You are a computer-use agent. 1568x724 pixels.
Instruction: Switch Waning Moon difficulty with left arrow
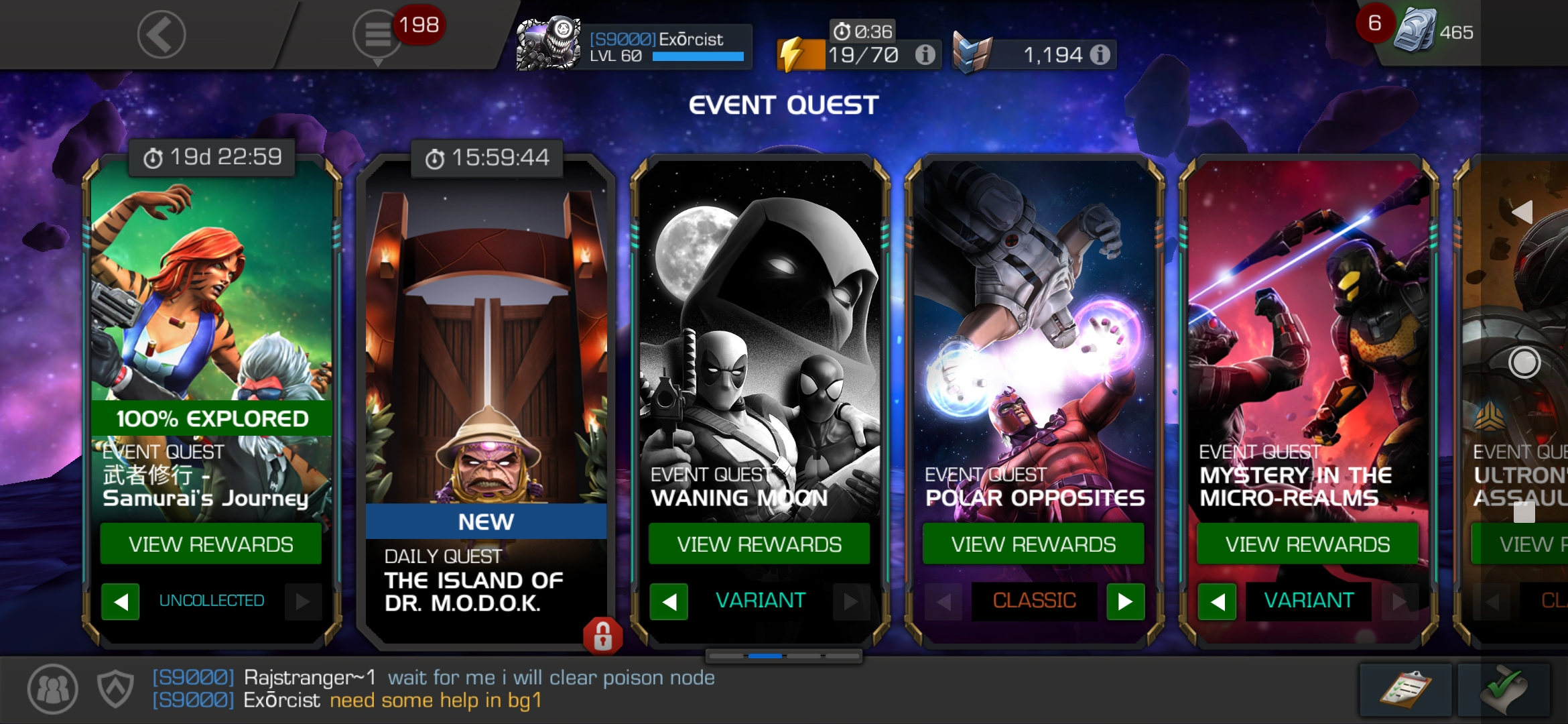[669, 601]
